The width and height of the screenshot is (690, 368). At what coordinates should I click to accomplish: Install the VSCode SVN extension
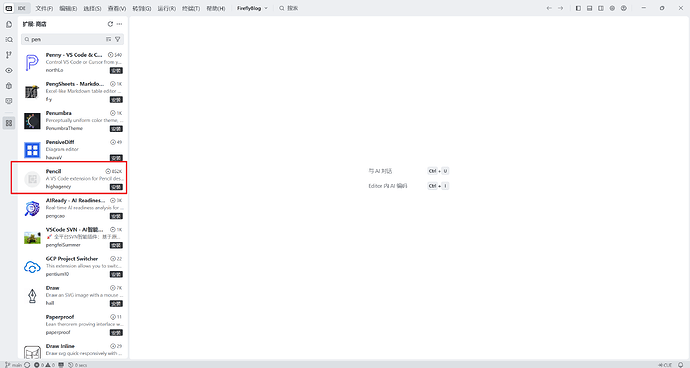pos(116,245)
